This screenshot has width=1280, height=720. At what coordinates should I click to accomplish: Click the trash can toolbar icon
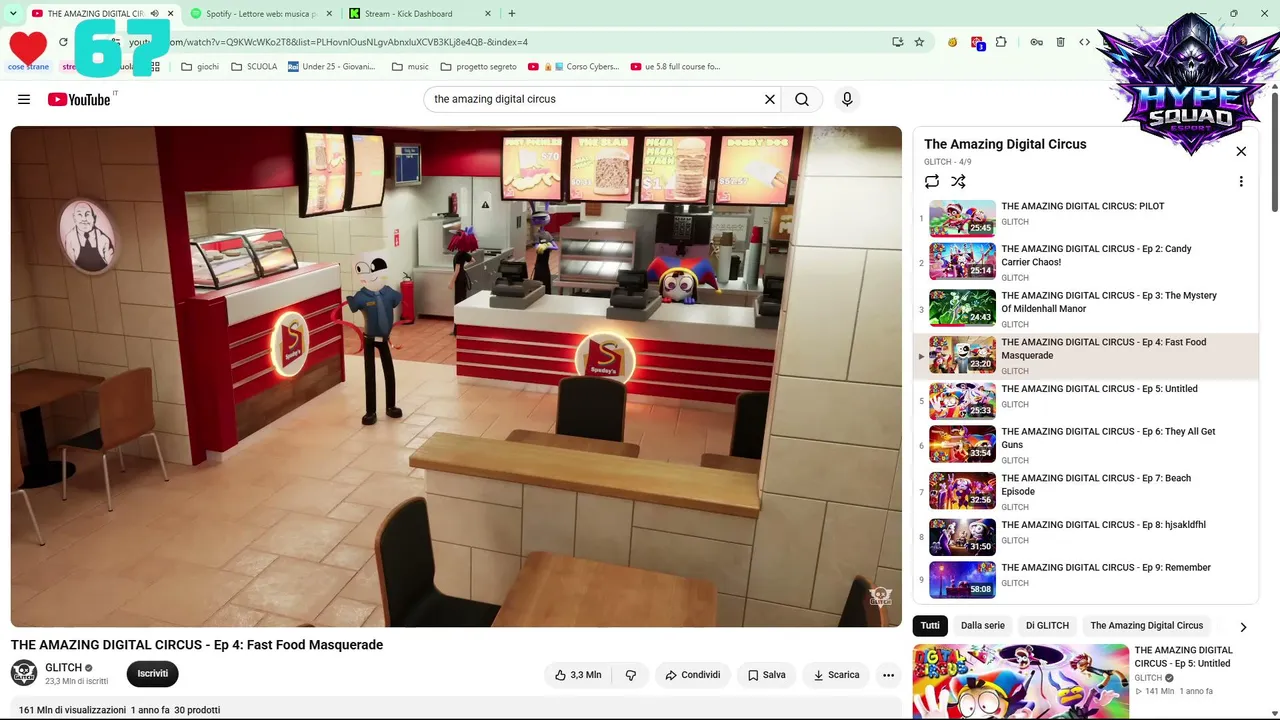[x=1061, y=42]
